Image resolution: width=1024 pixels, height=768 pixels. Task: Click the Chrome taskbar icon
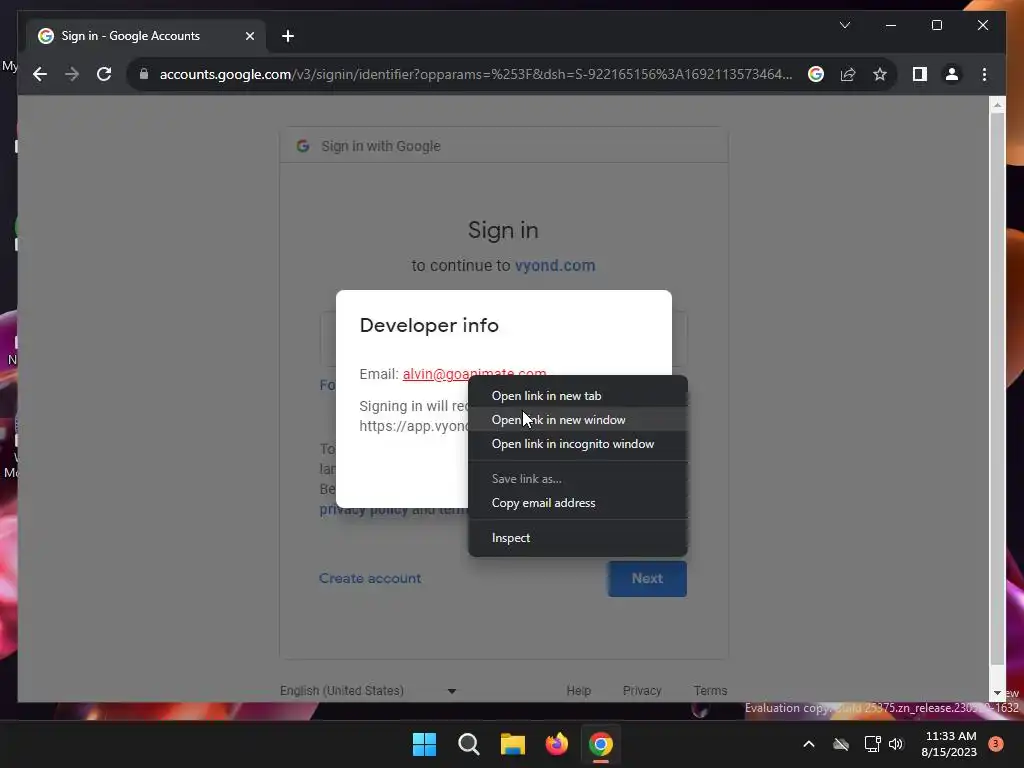601,744
